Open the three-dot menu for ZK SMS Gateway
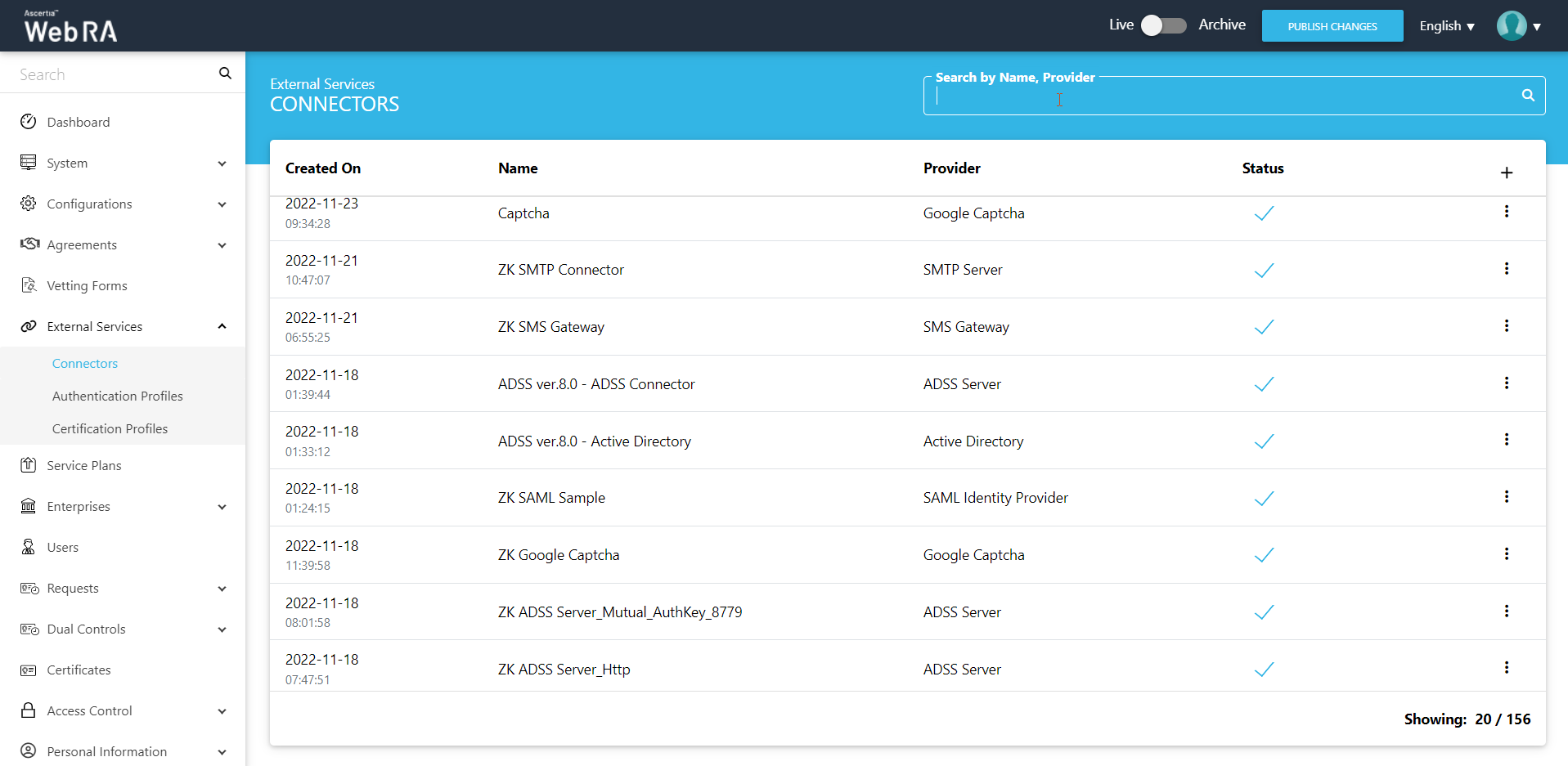This screenshot has width=1568, height=766. [1507, 326]
